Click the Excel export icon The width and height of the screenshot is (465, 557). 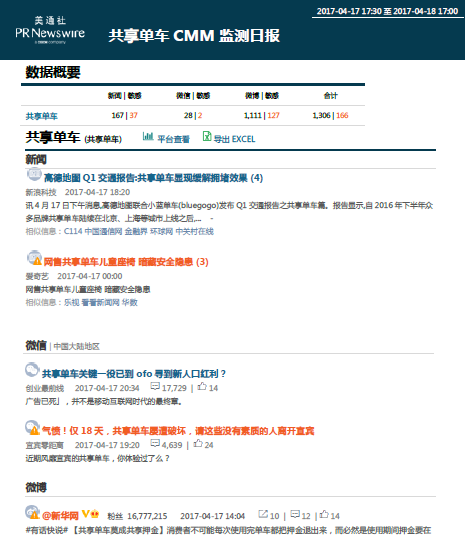pos(207,136)
